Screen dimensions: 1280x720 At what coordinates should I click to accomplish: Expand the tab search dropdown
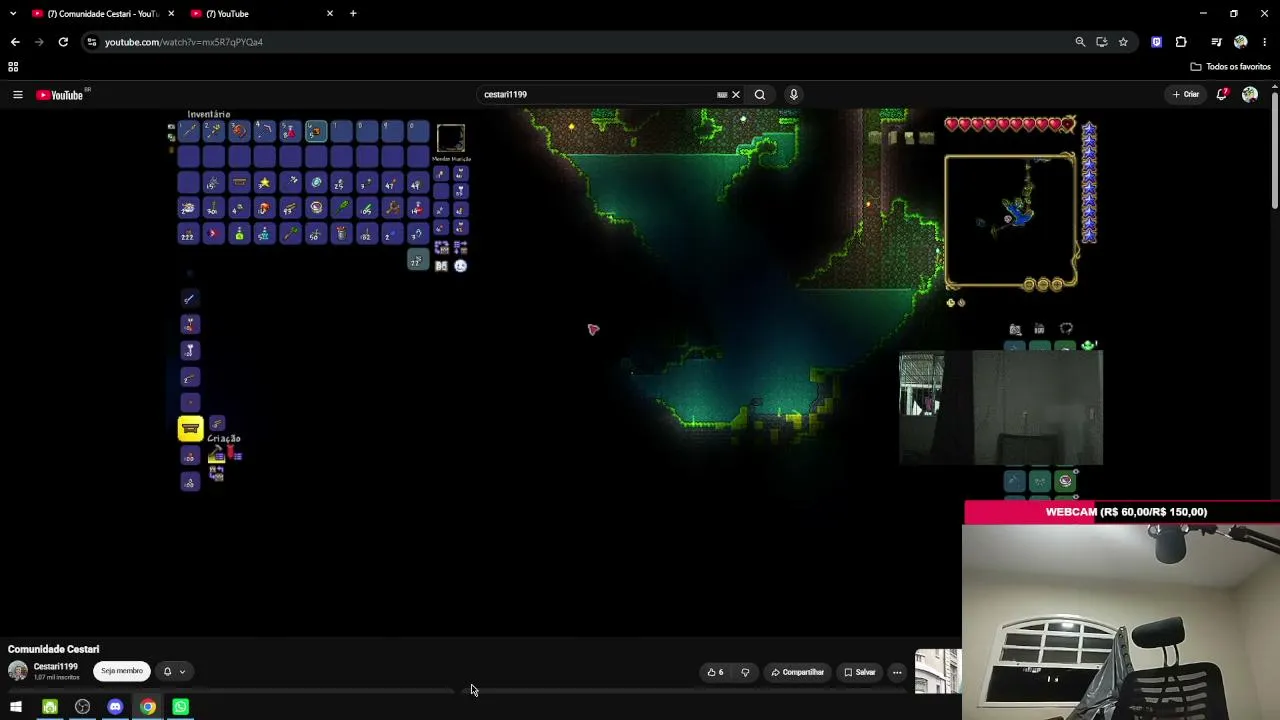(12, 14)
